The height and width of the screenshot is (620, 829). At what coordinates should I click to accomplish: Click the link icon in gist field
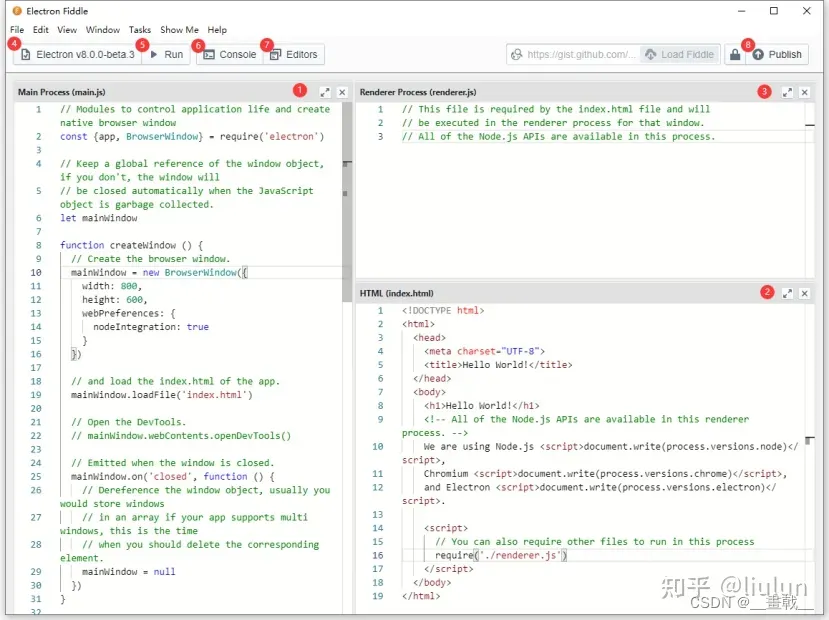click(517, 54)
